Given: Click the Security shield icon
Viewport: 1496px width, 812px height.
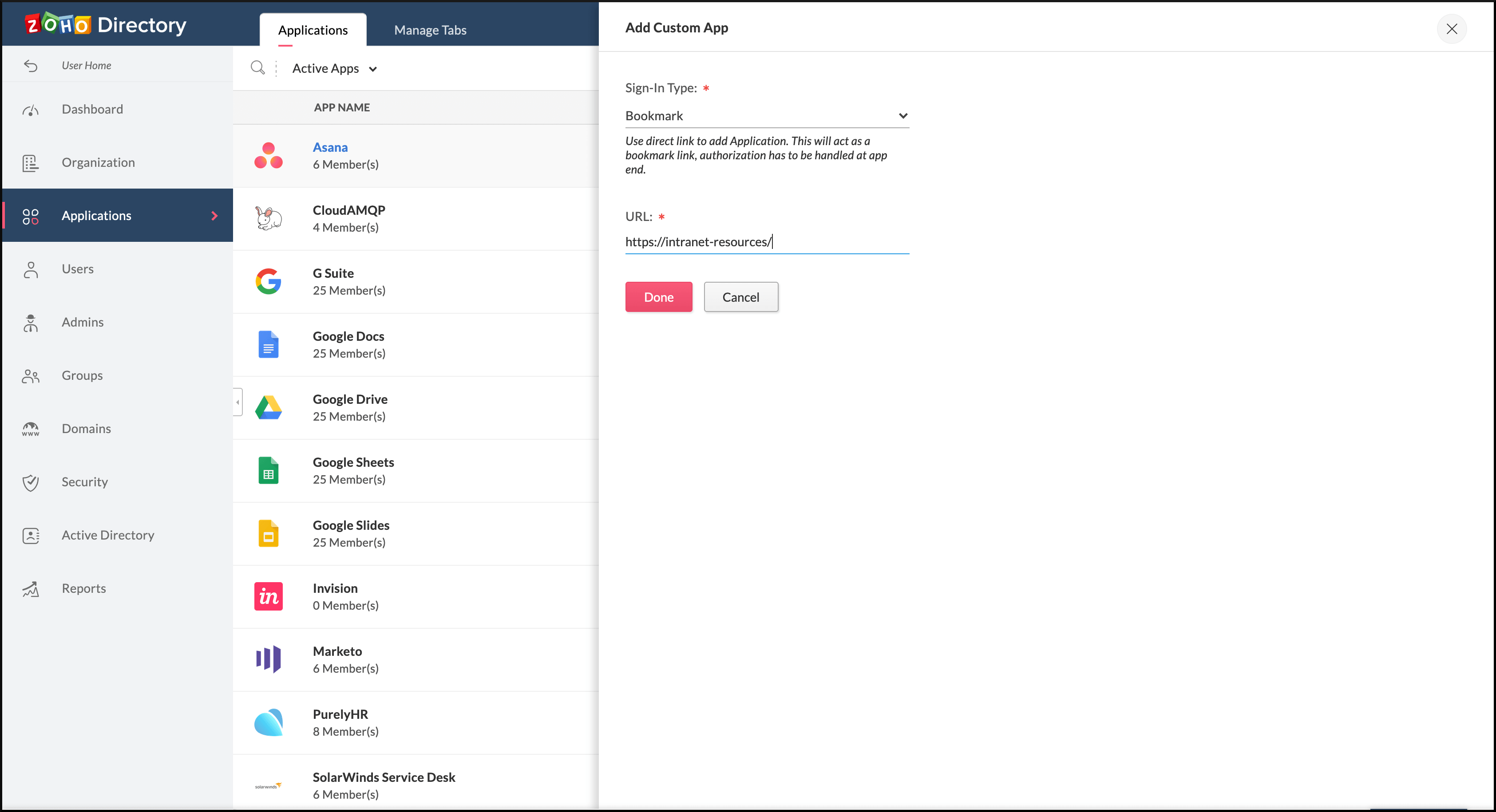Looking at the screenshot, I should click(30, 482).
